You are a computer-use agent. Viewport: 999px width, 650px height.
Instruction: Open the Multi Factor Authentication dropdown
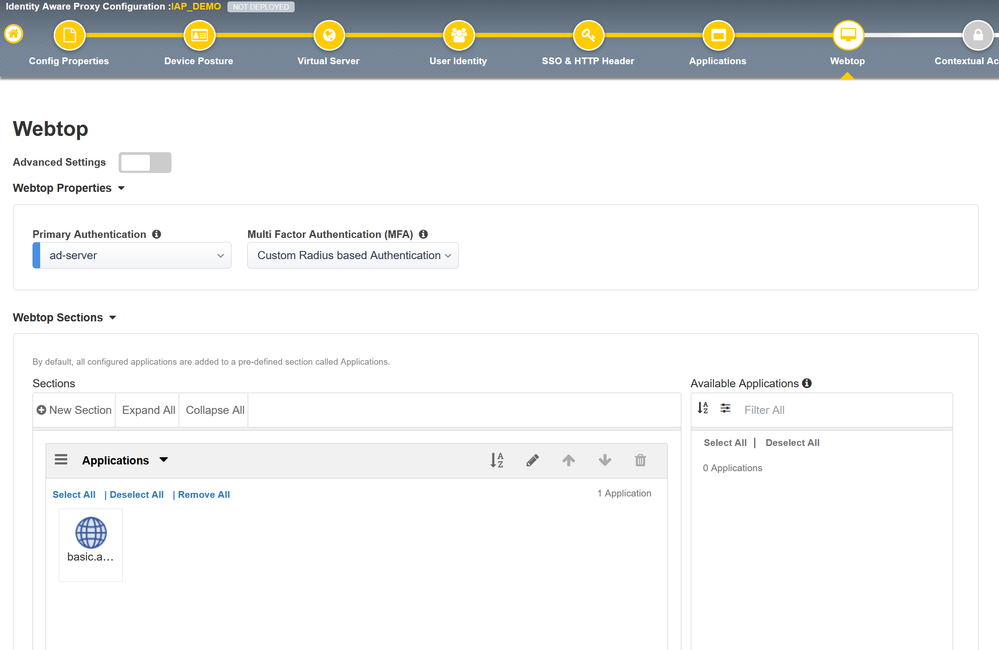[x=353, y=256]
